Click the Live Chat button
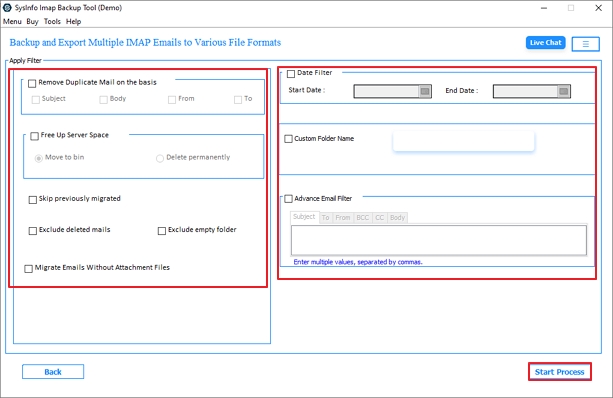The image size is (613, 398). click(x=546, y=43)
